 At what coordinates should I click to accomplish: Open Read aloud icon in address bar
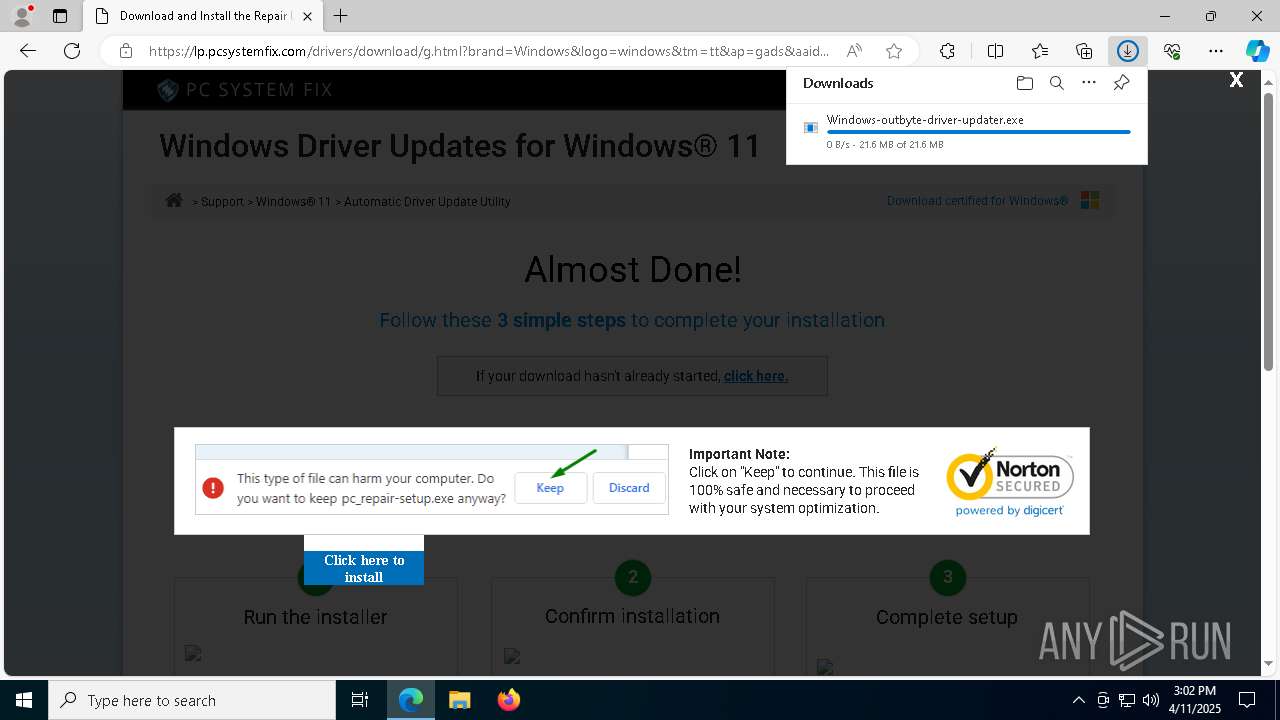[854, 51]
